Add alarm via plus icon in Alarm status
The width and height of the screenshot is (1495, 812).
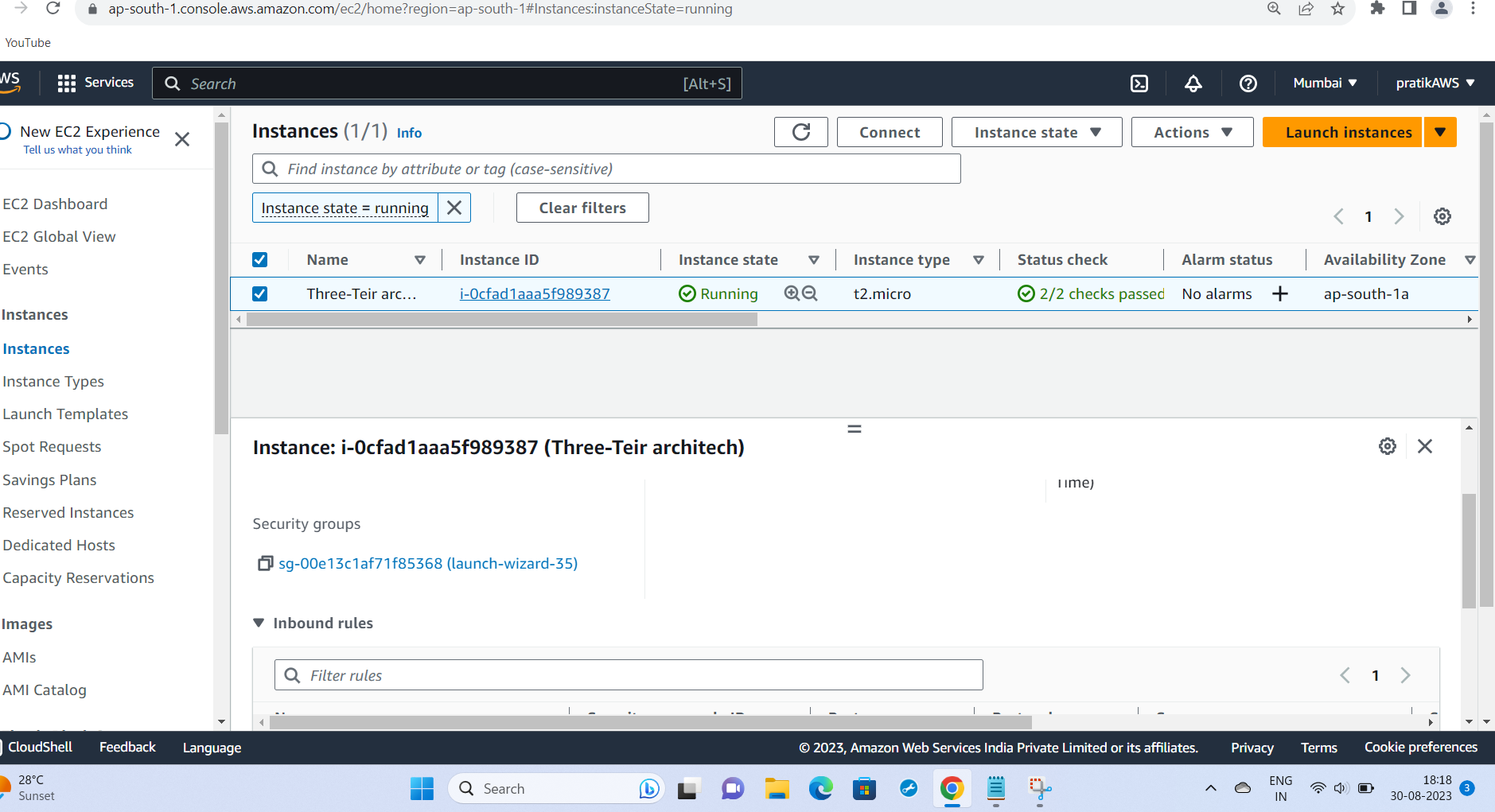(1279, 293)
